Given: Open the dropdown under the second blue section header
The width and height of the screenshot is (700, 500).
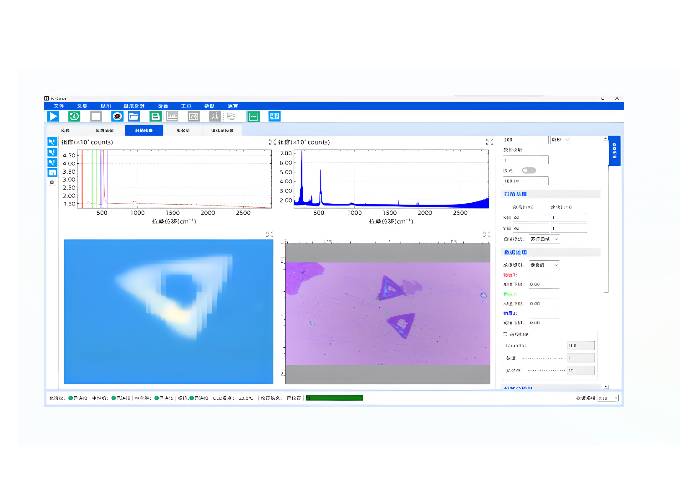Looking at the screenshot, I should (544, 265).
